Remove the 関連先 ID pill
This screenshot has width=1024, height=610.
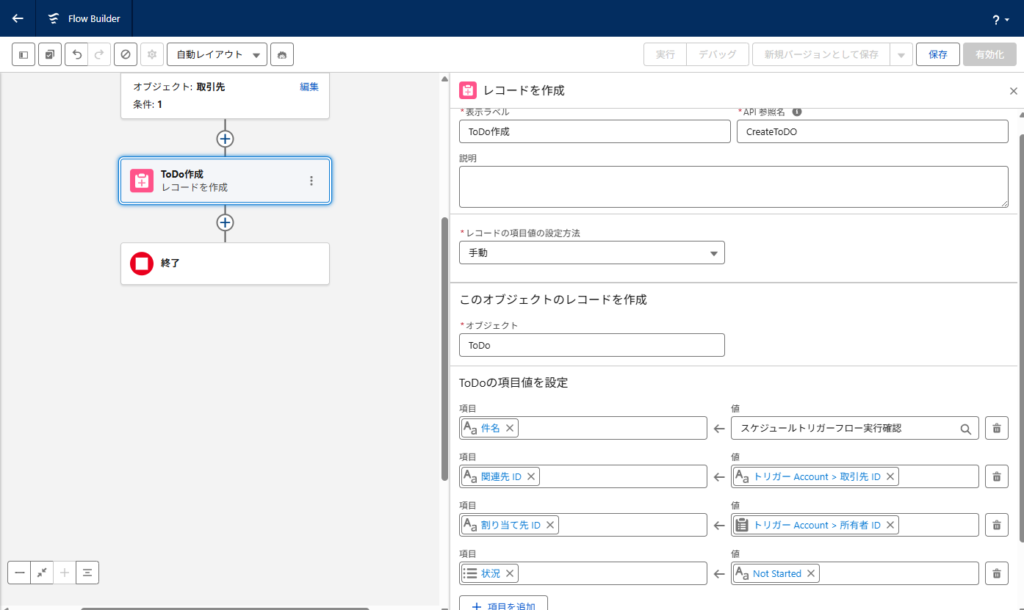[531, 477]
